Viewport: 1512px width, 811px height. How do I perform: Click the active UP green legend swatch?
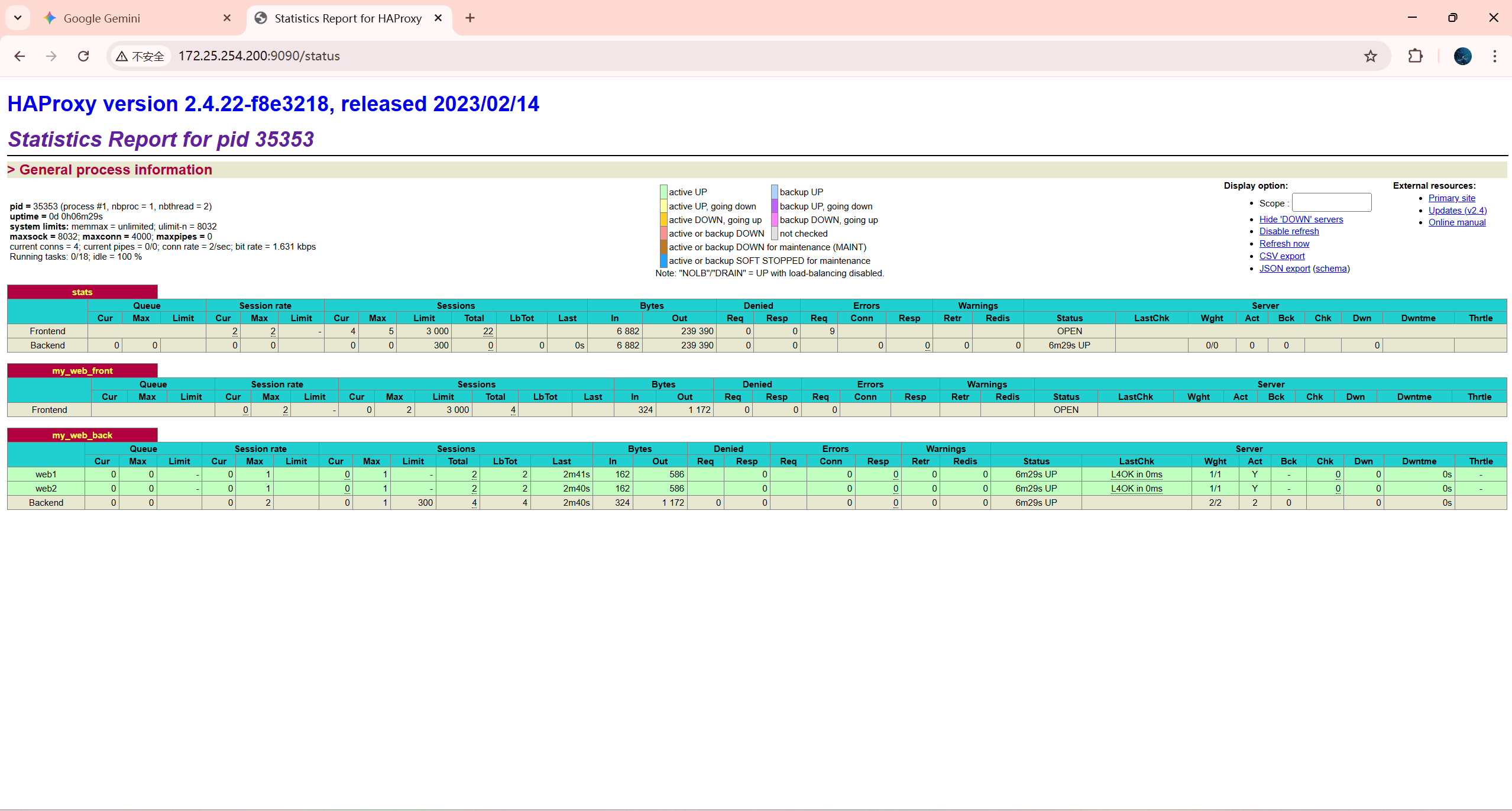click(x=663, y=192)
